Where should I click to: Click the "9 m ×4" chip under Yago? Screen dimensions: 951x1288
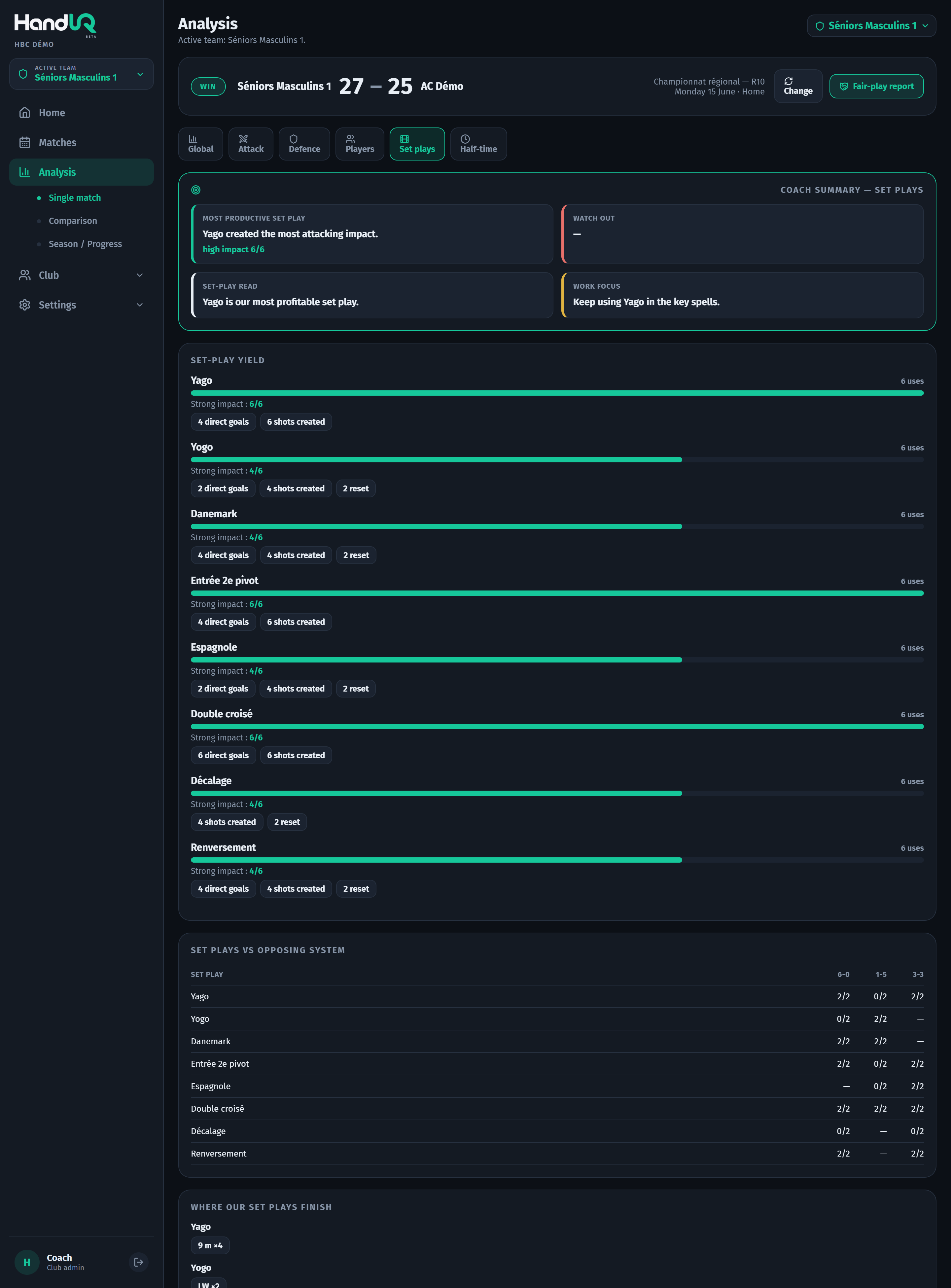tap(210, 1245)
